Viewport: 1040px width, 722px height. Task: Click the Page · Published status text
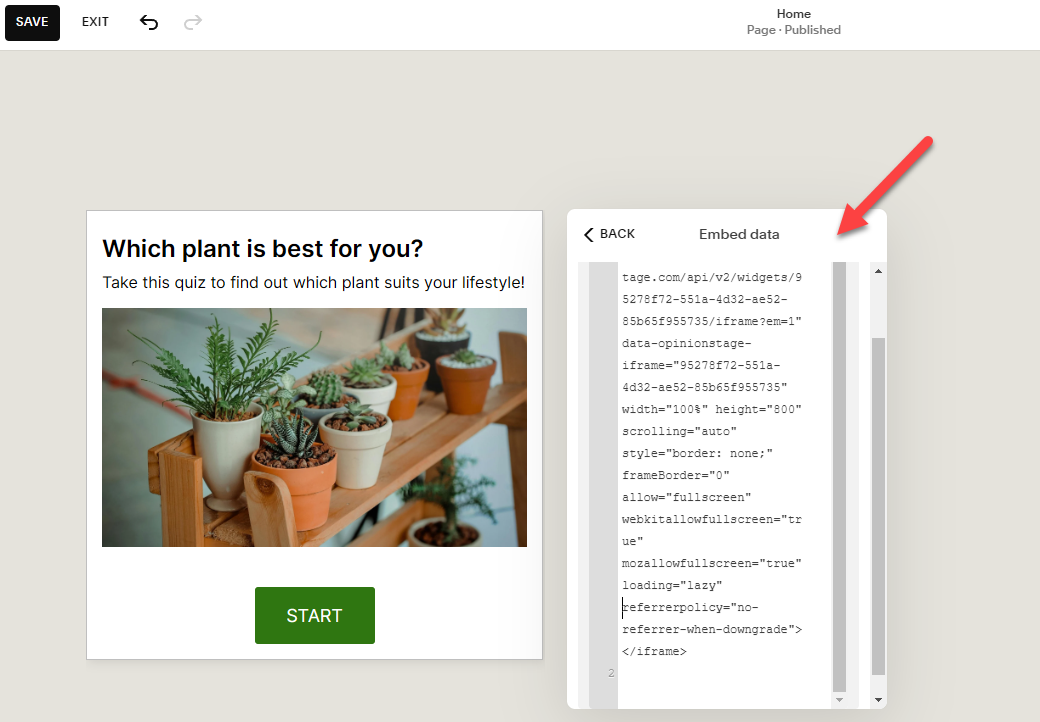[793, 30]
